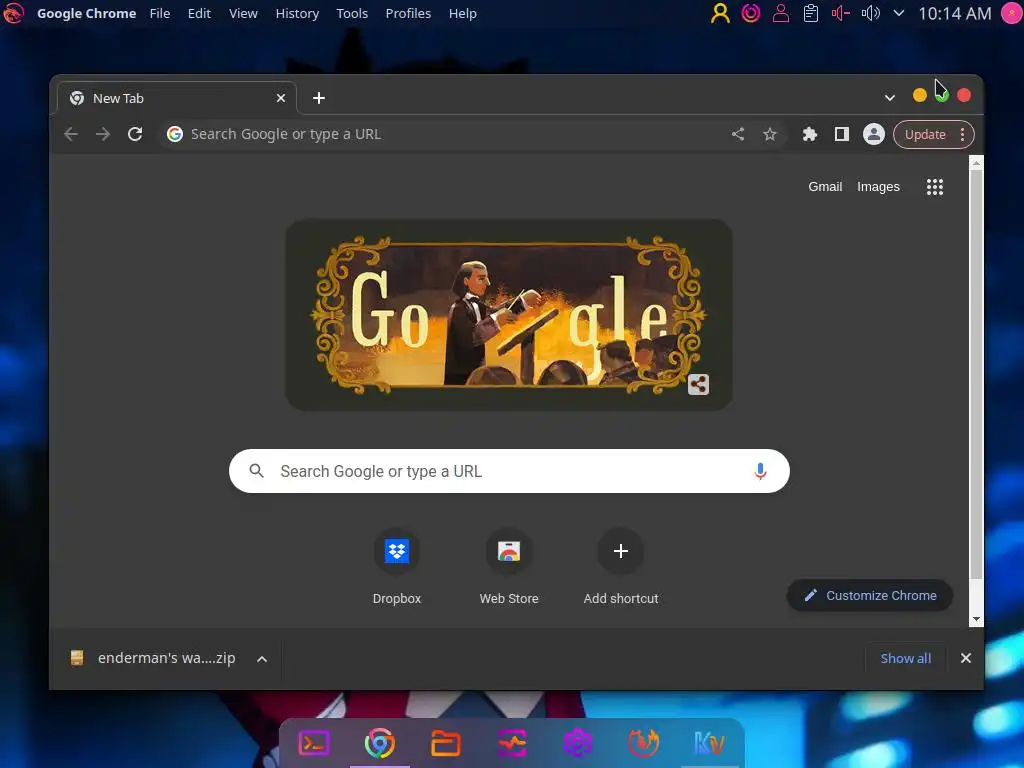1024x768 pixels.
Task: Select the New Tab tab
Action: (x=176, y=98)
